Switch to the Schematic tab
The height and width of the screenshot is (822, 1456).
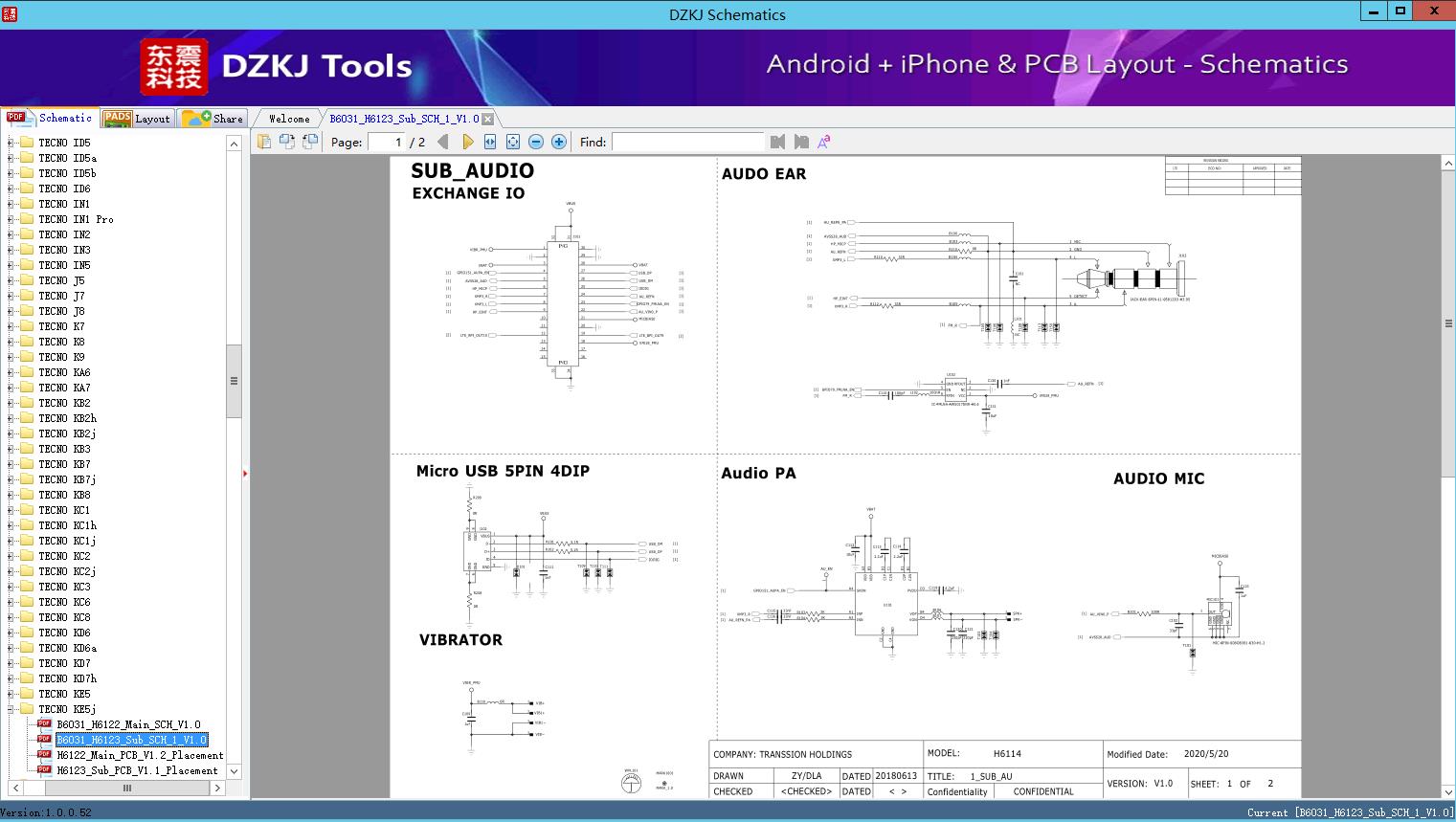(x=50, y=118)
